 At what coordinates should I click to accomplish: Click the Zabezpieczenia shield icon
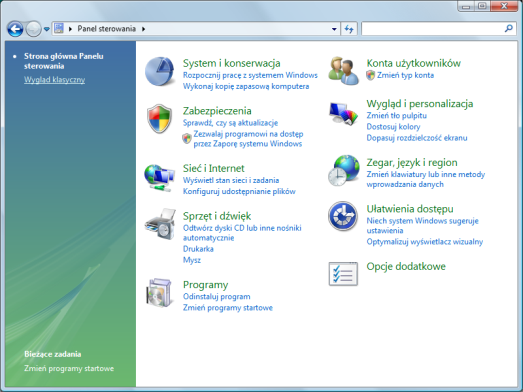point(159,119)
